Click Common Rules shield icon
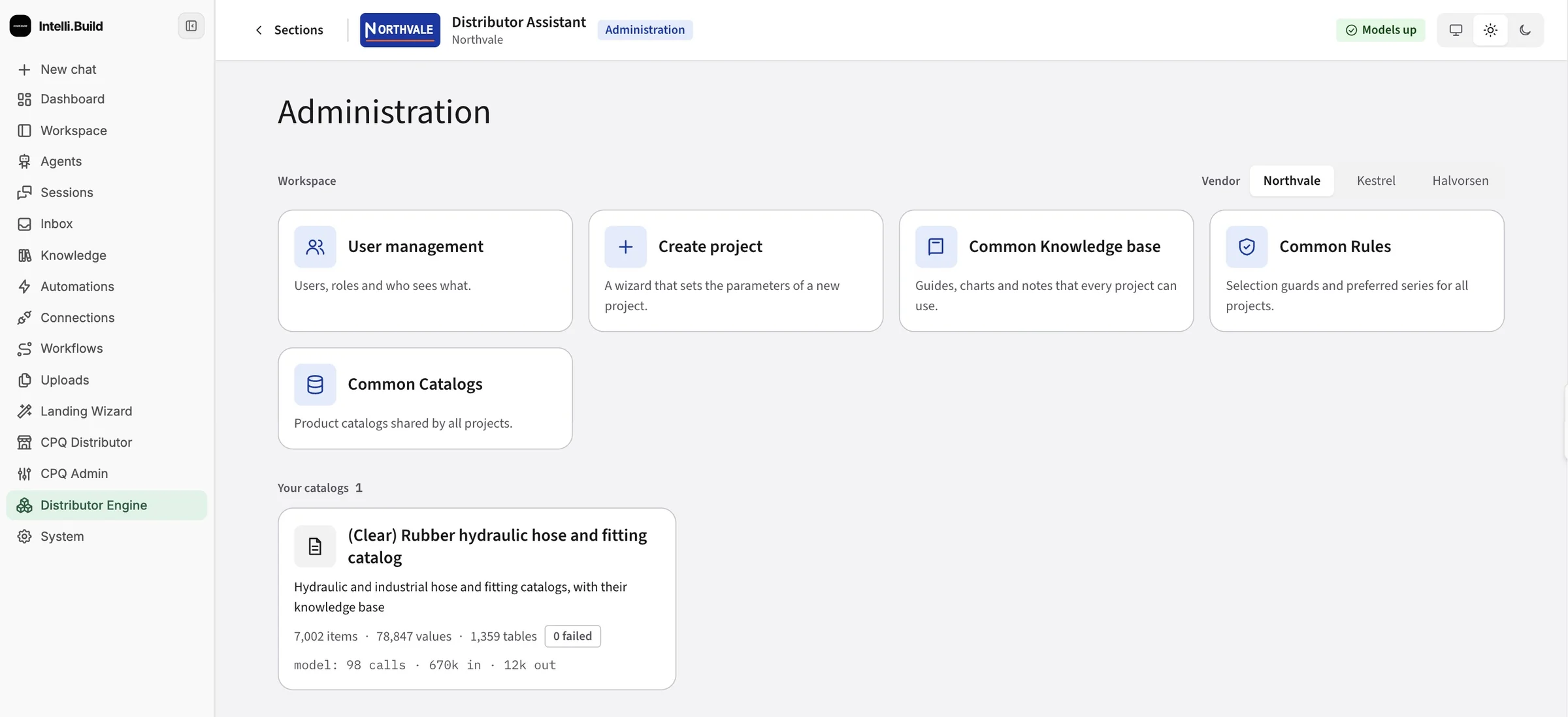Screen dimensions: 1568x717 1247,247
